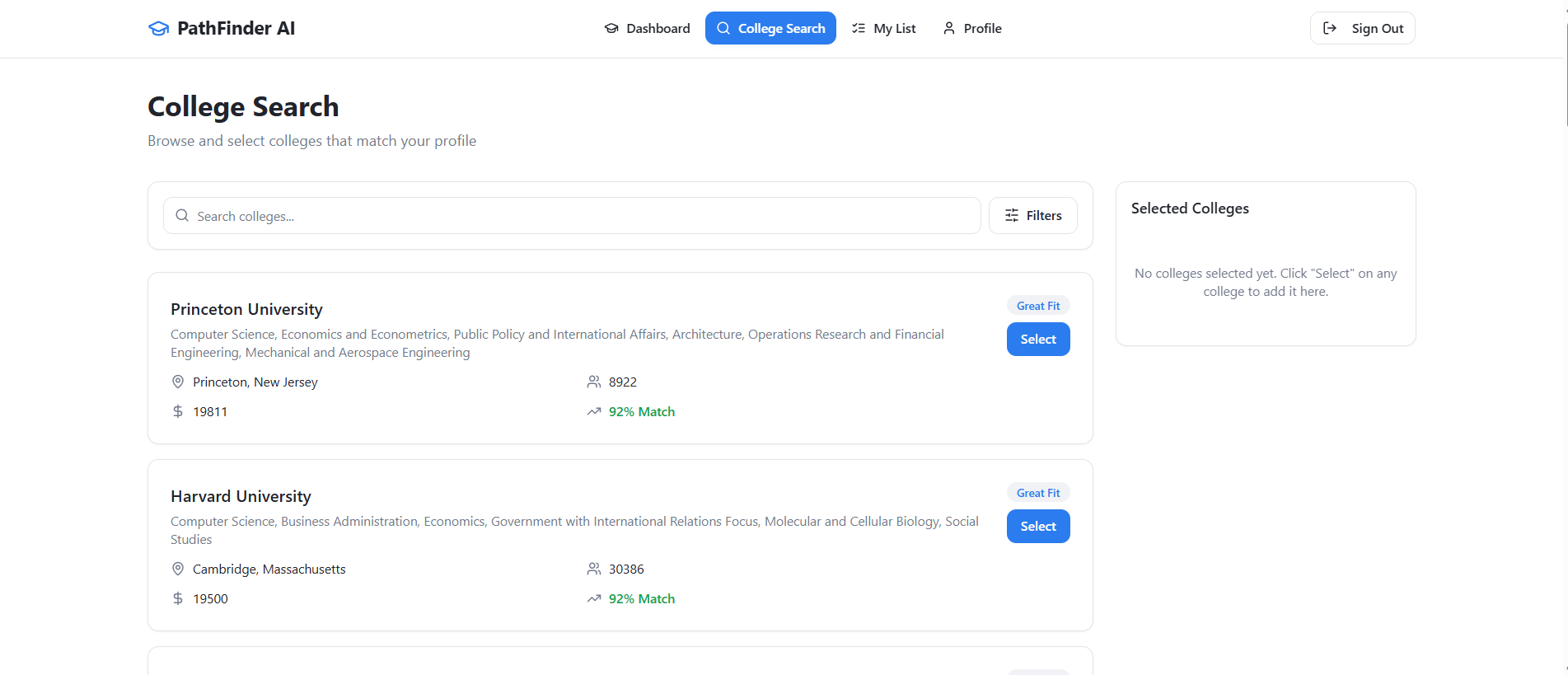Viewport: 1568px width, 675px height.
Task: Click the dollar icon beside 19500
Action: (178, 598)
